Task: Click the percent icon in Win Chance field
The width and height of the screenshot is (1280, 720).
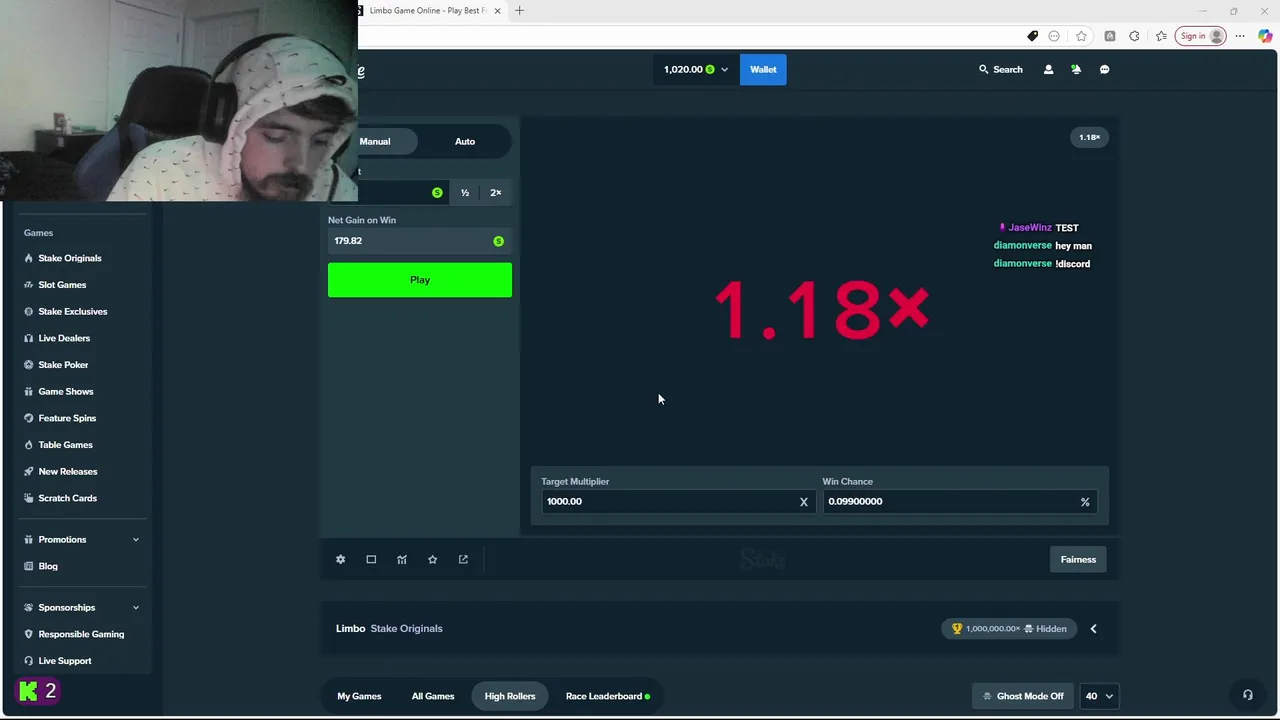Action: 1085,502
